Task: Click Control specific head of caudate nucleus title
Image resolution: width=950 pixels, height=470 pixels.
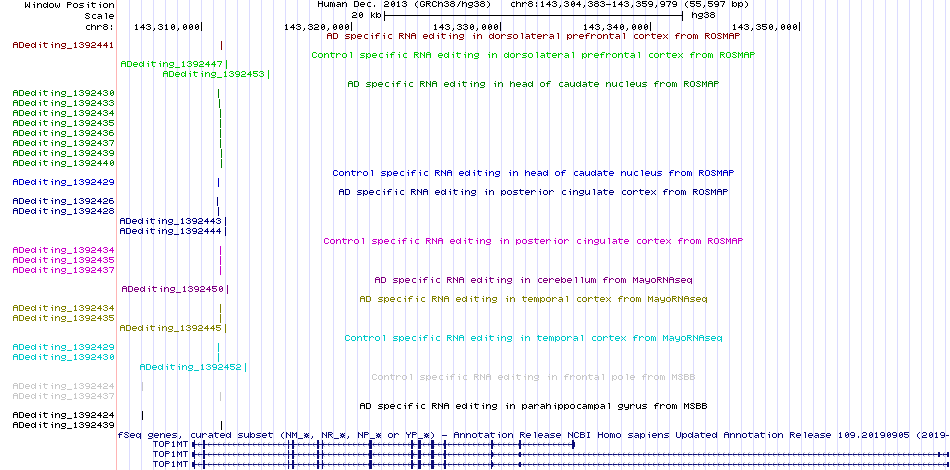Action: pyautogui.click(x=533, y=173)
